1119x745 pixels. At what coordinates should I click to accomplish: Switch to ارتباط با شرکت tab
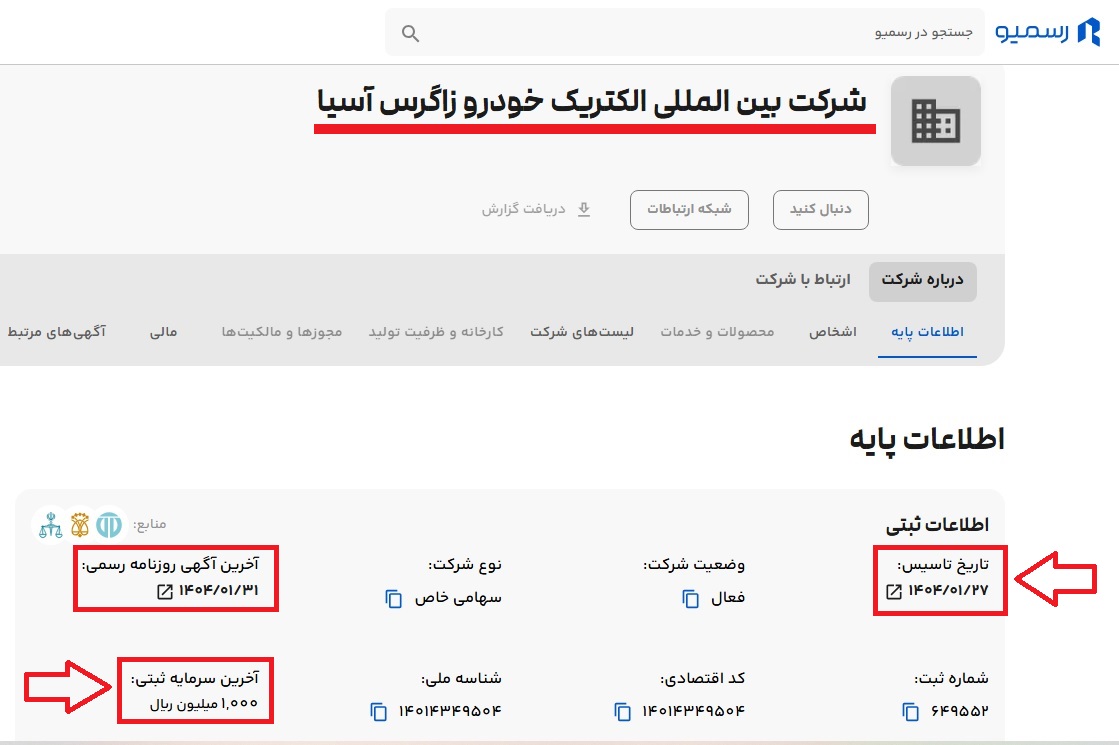[803, 280]
